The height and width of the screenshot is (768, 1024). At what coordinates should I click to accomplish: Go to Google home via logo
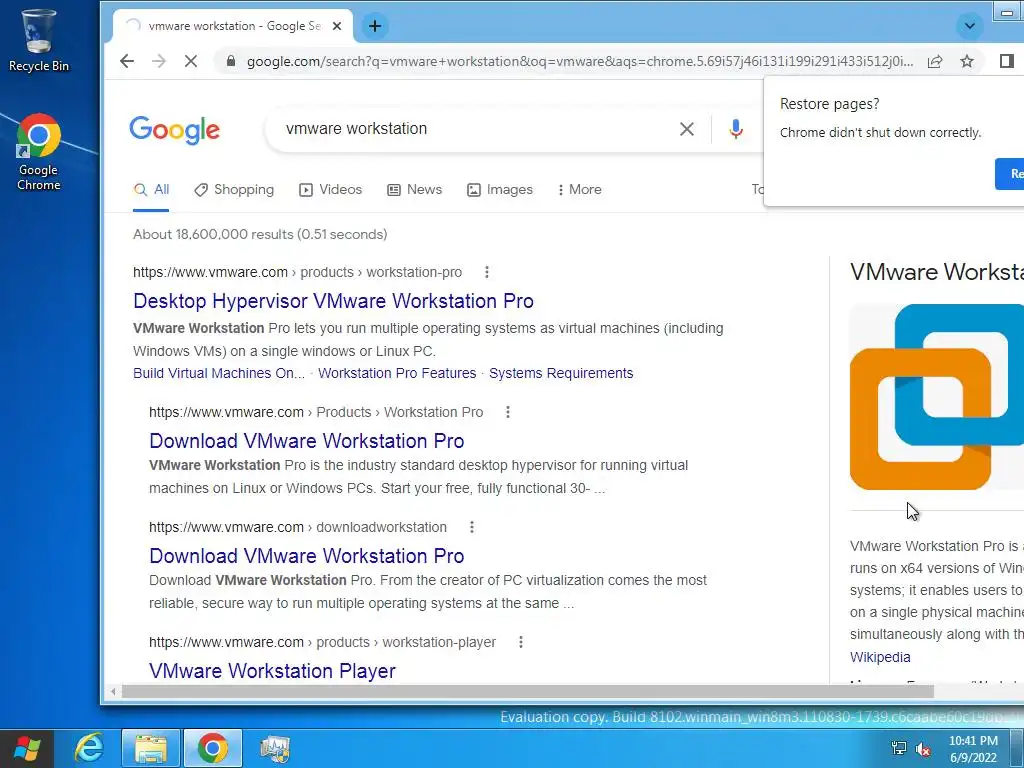[174, 130]
